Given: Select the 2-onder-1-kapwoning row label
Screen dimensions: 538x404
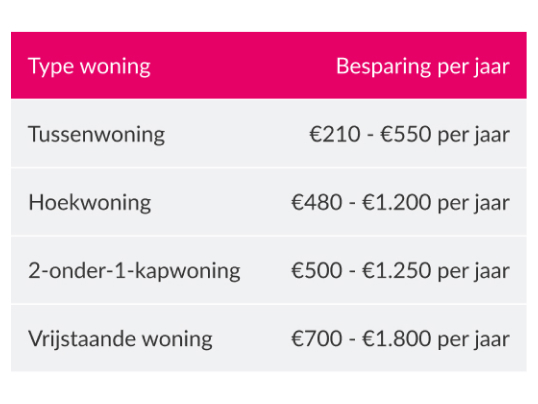Looking at the screenshot, I should point(134,270).
